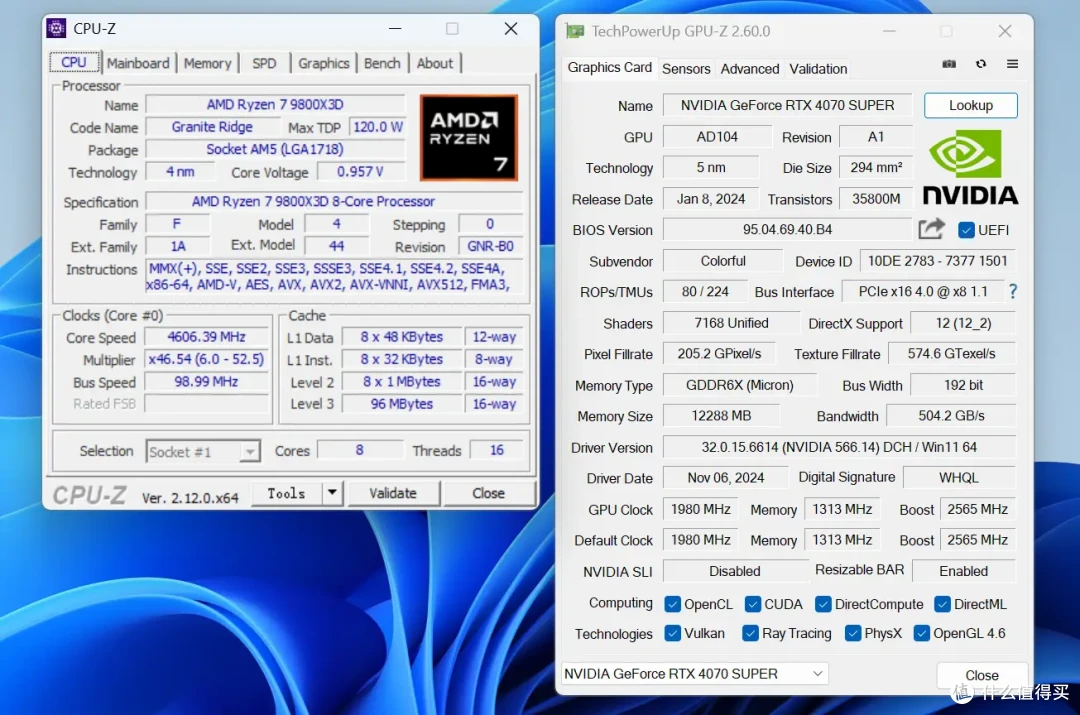Toggle the PhysX checkbox

pyautogui.click(x=853, y=633)
